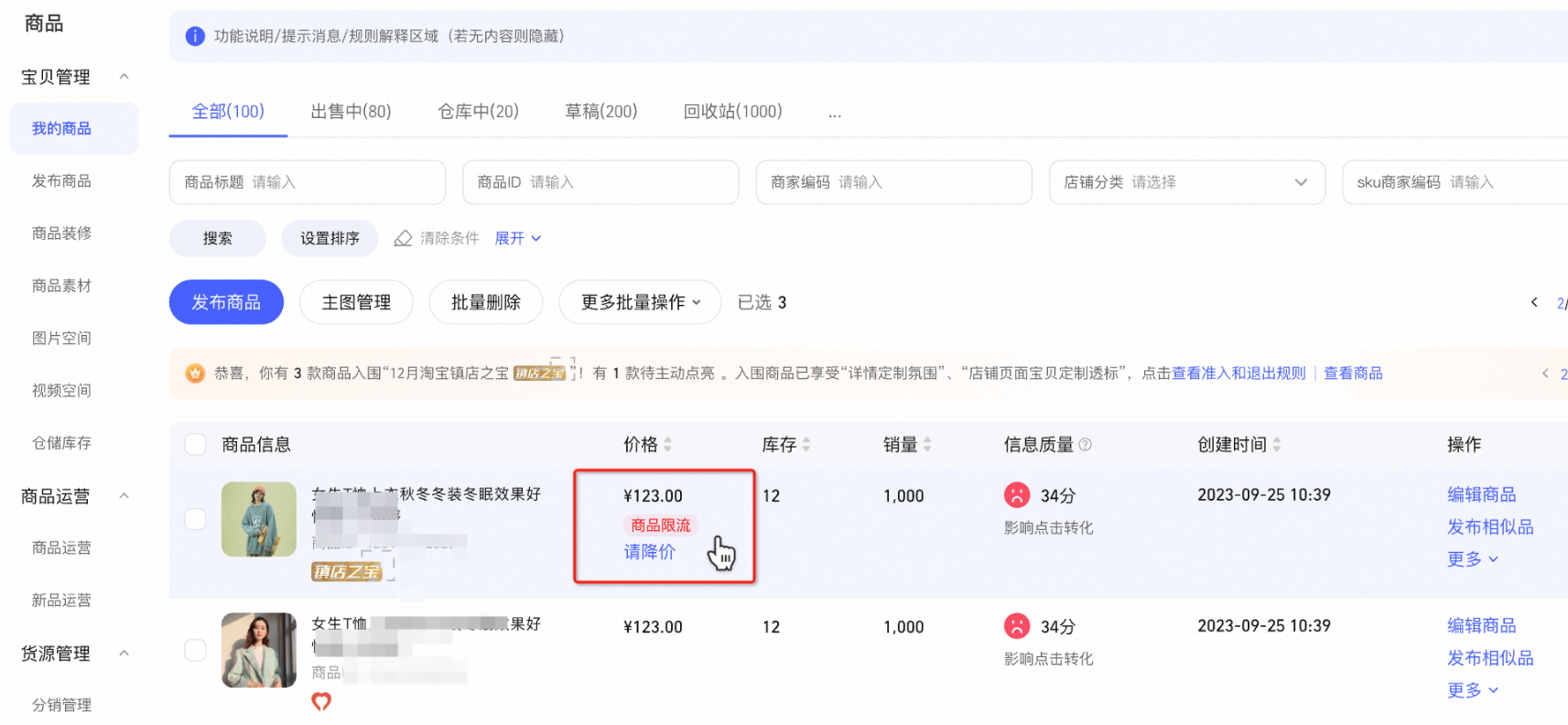Expand more filters with 展开
This screenshot has width=1568, height=725.
[x=518, y=238]
